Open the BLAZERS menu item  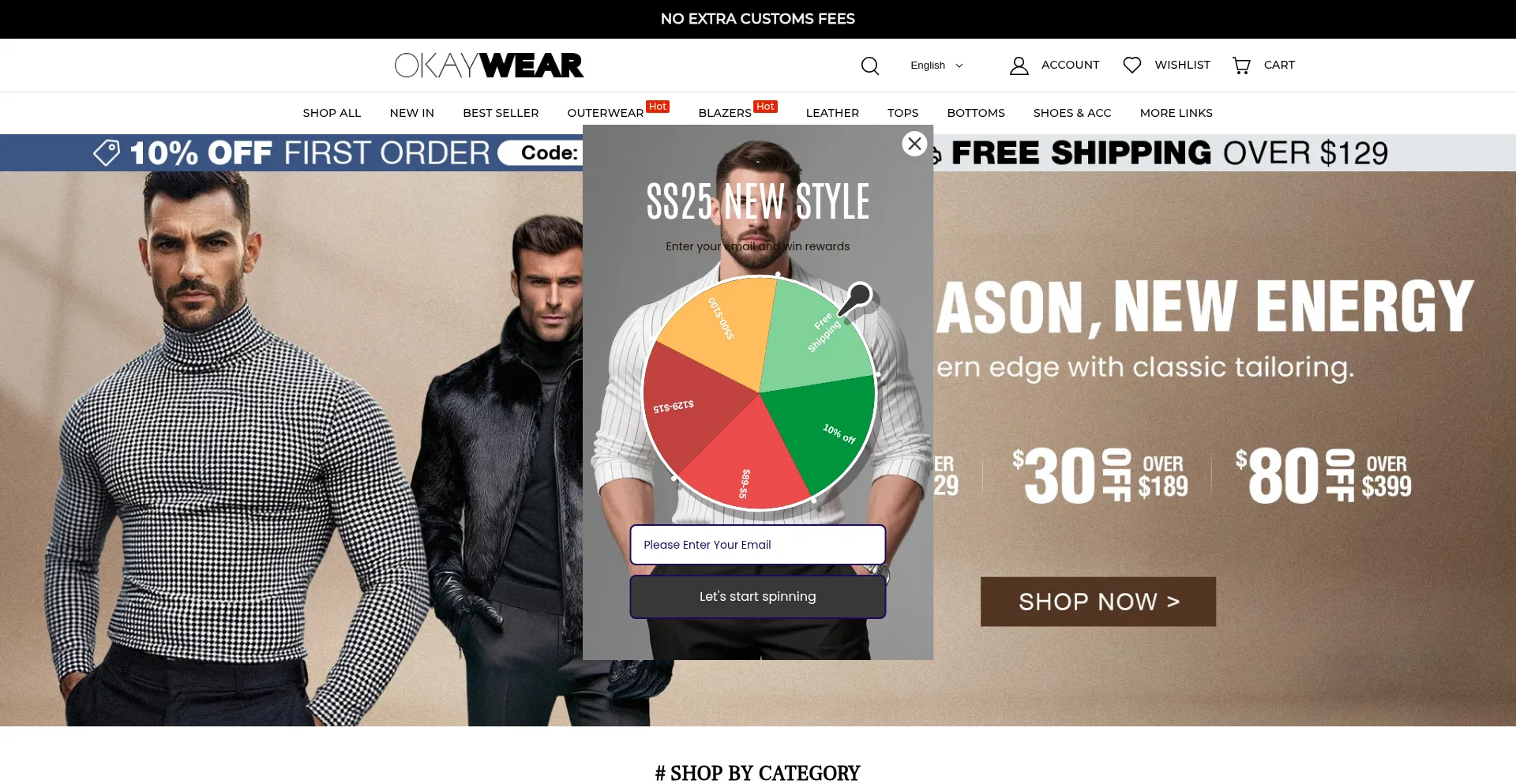coord(724,113)
